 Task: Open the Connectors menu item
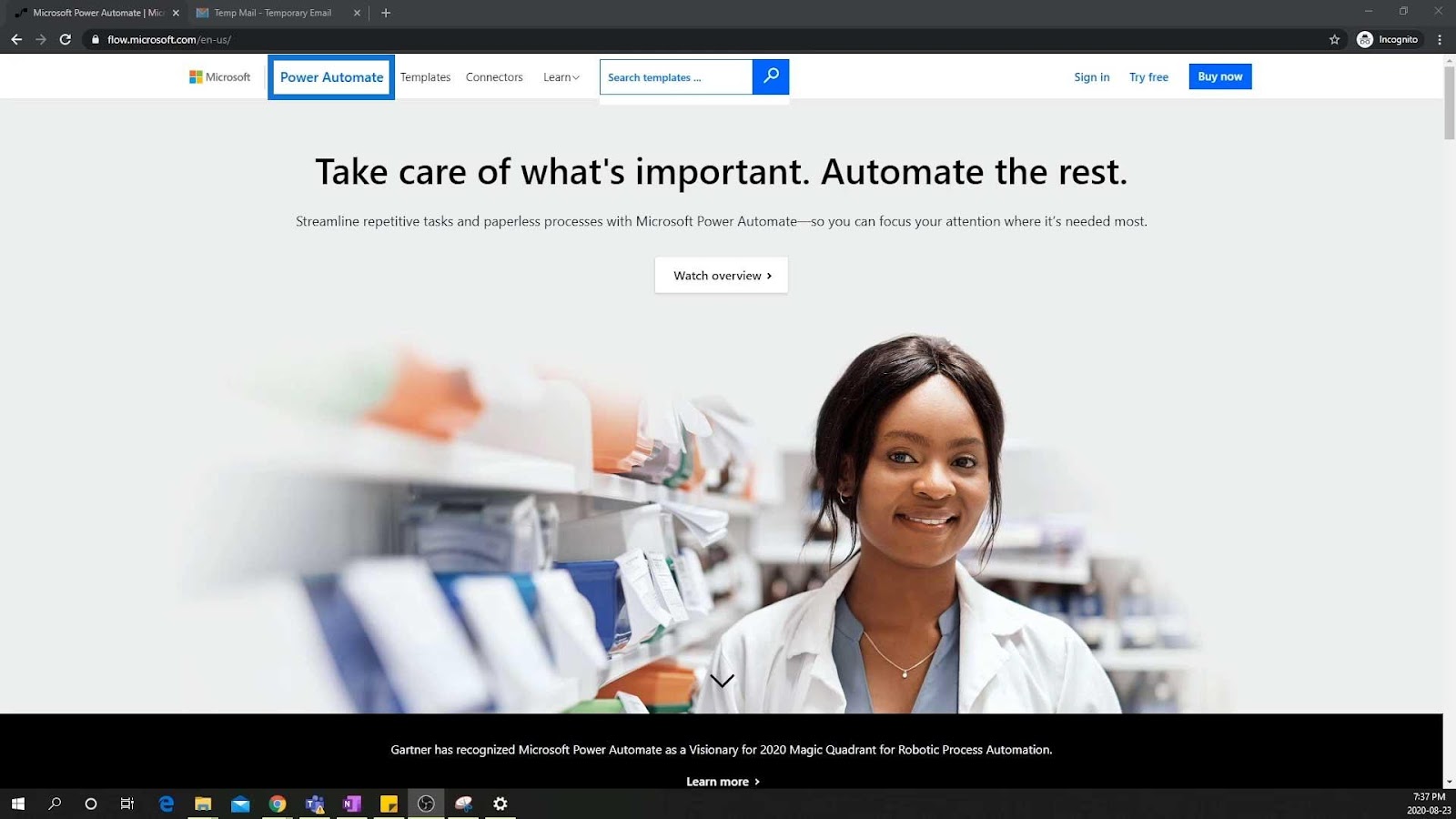(494, 77)
